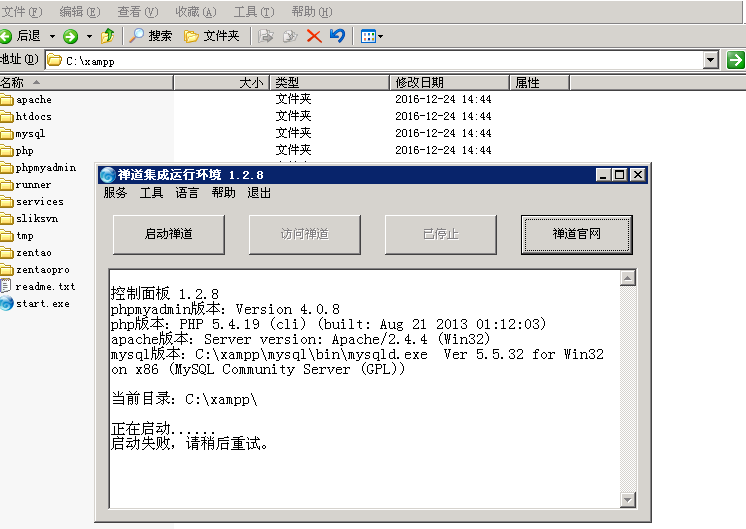Screen dimensions: 746x529
Task: Open the Views icon dropdown
Action: [x=372, y=36]
